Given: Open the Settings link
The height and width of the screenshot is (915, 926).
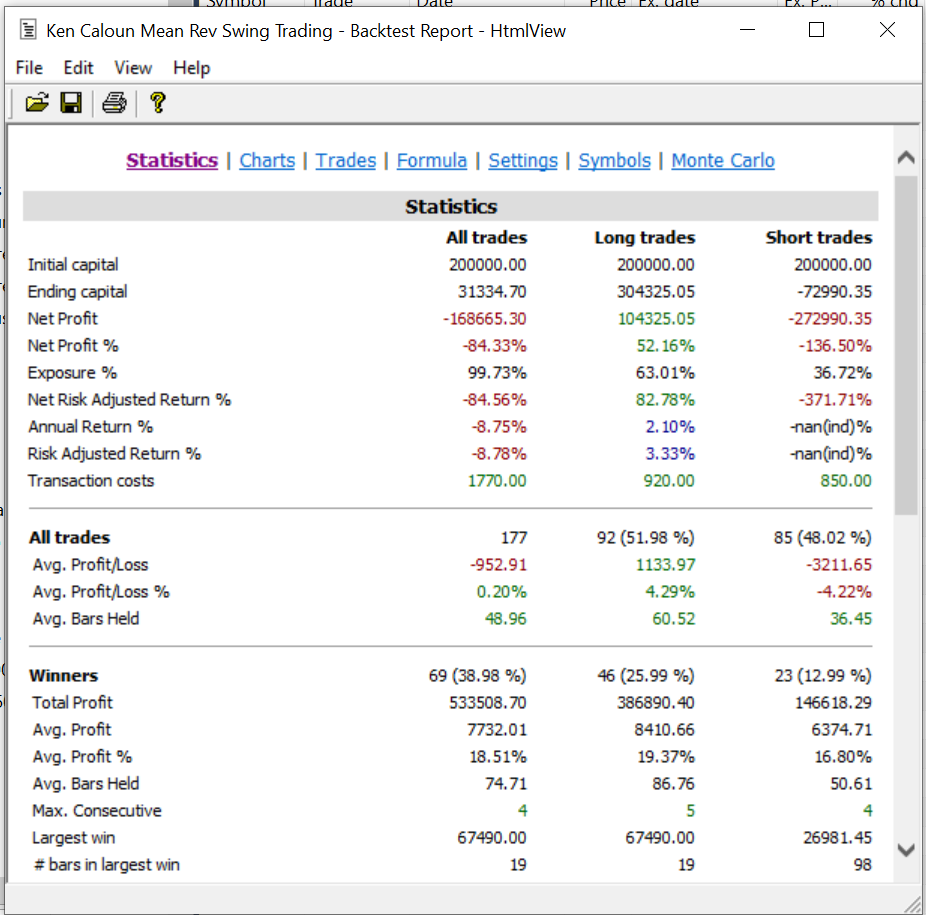Looking at the screenshot, I should [523, 161].
